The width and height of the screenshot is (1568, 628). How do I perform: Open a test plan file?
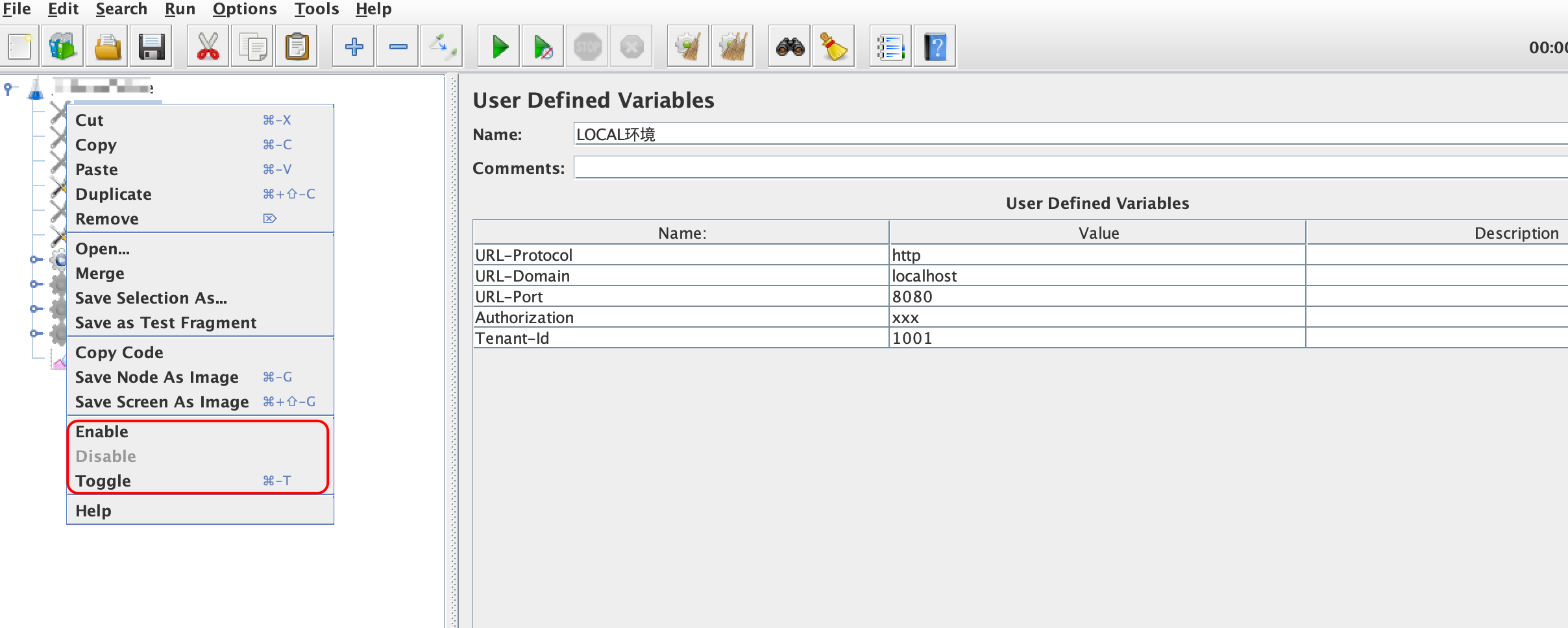click(107, 47)
